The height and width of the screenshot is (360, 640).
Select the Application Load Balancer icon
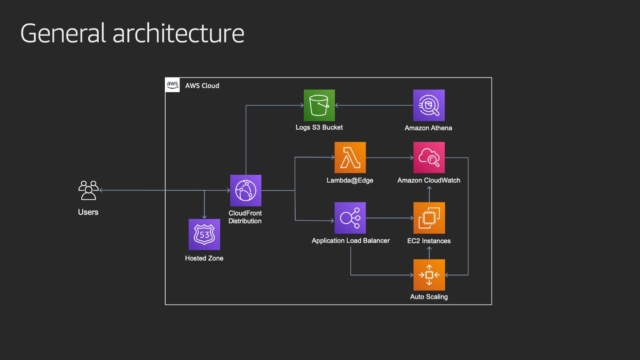350,218
